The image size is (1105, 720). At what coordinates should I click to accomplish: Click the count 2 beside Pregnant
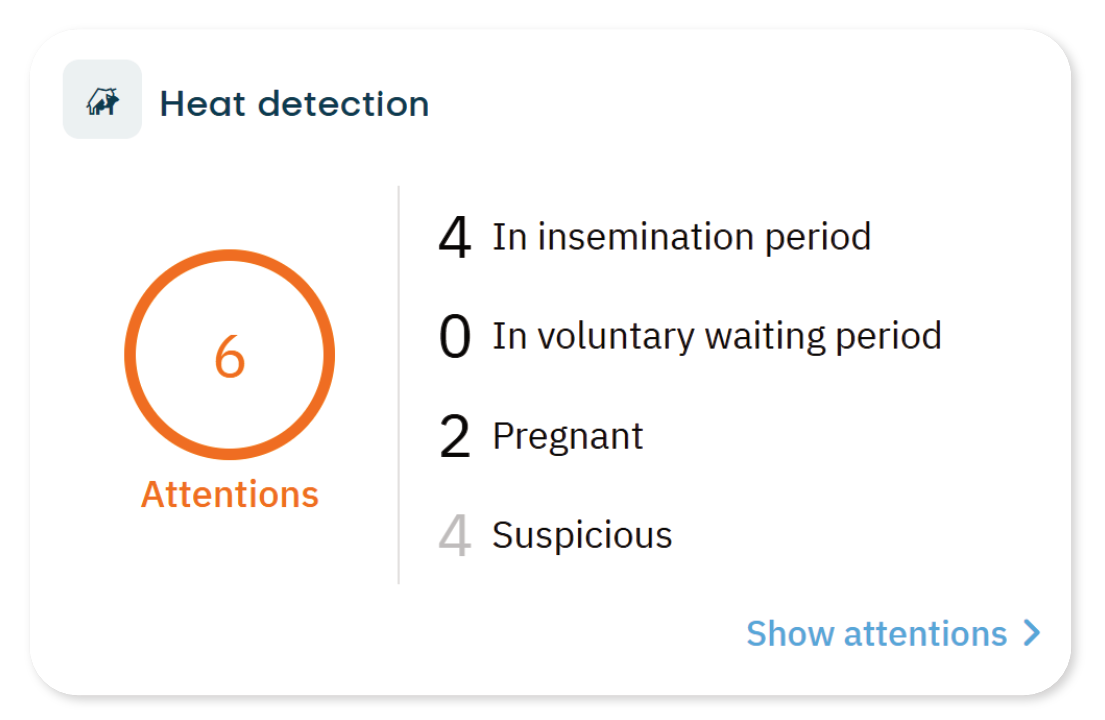click(455, 438)
